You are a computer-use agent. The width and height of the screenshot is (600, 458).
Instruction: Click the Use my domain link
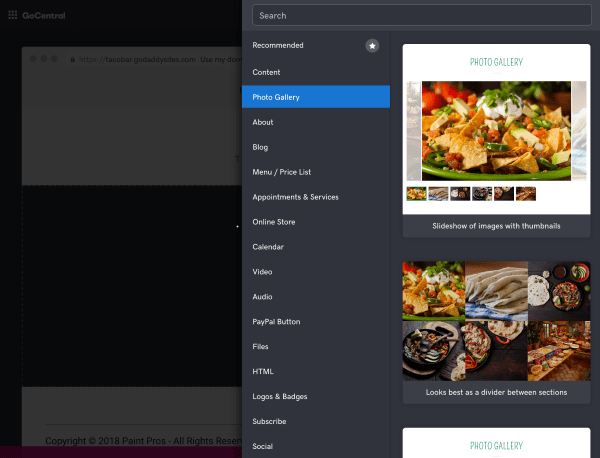221,59
